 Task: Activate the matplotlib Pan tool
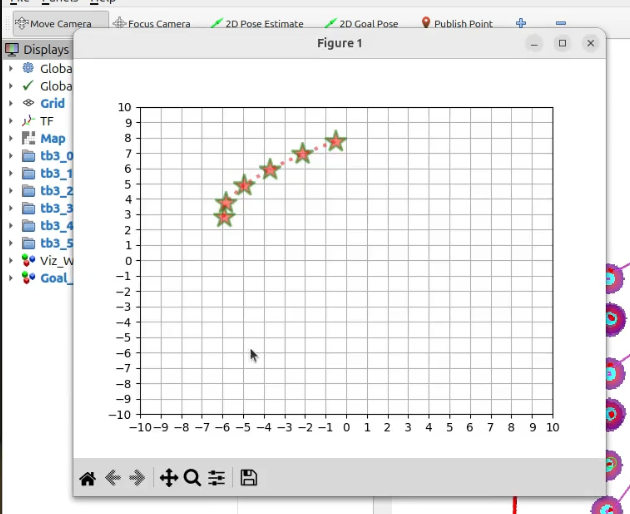(x=168, y=479)
